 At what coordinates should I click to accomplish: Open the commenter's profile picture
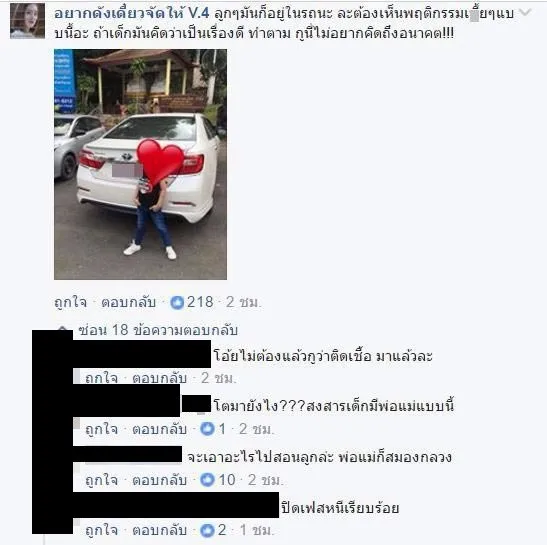click(28, 21)
